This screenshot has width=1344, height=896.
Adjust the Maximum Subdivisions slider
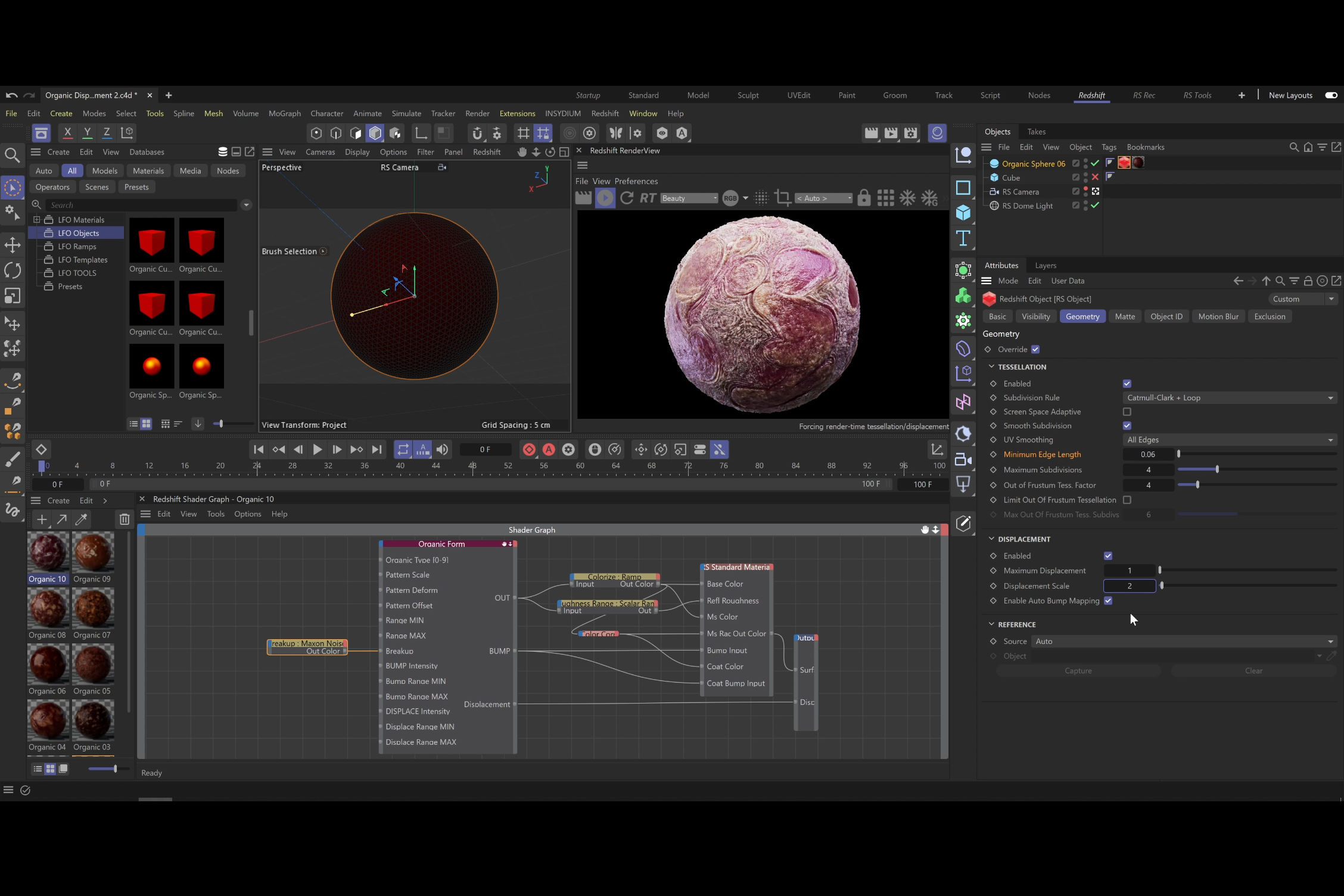coord(1217,469)
